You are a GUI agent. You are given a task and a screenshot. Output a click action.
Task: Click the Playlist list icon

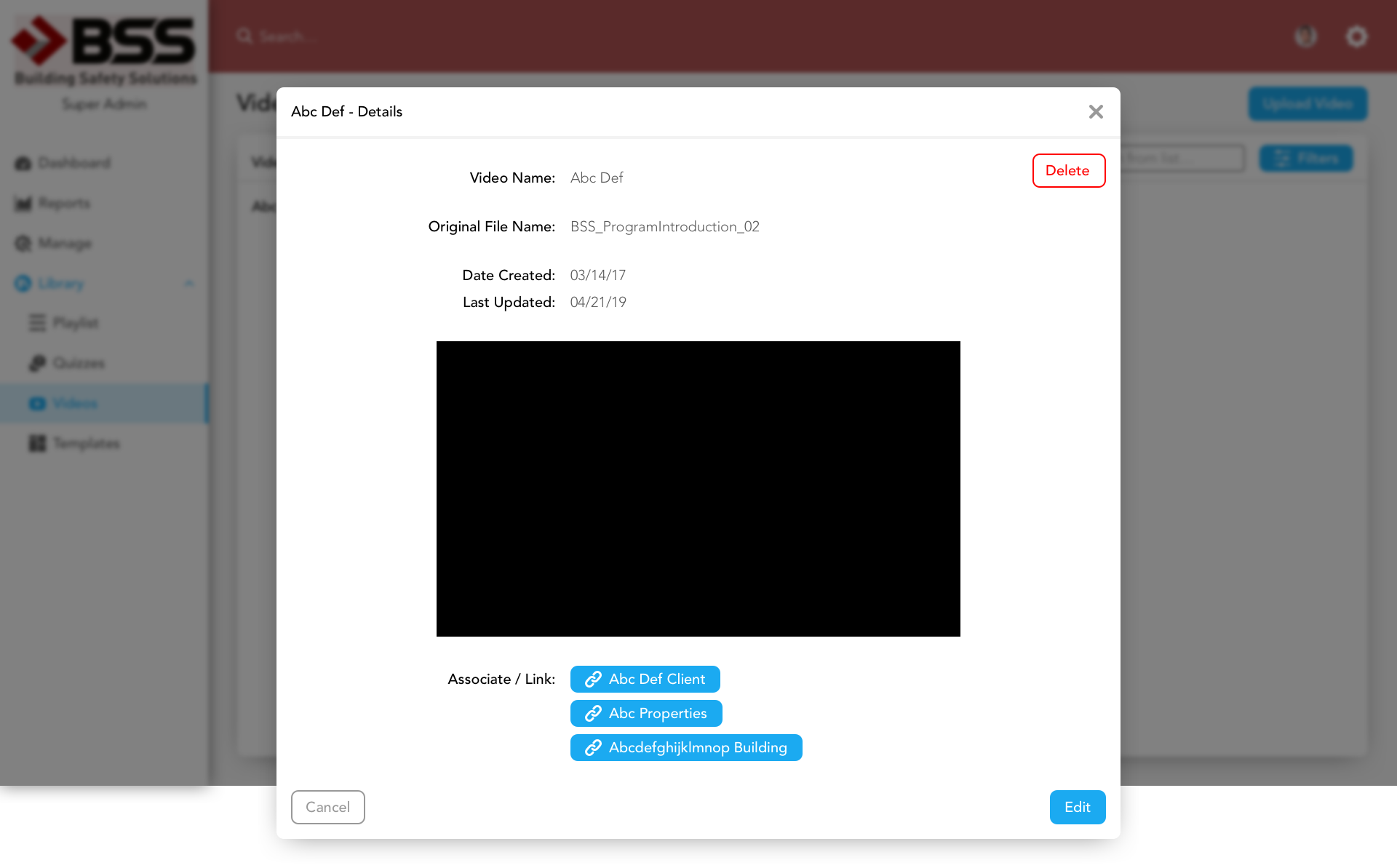coord(37,322)
